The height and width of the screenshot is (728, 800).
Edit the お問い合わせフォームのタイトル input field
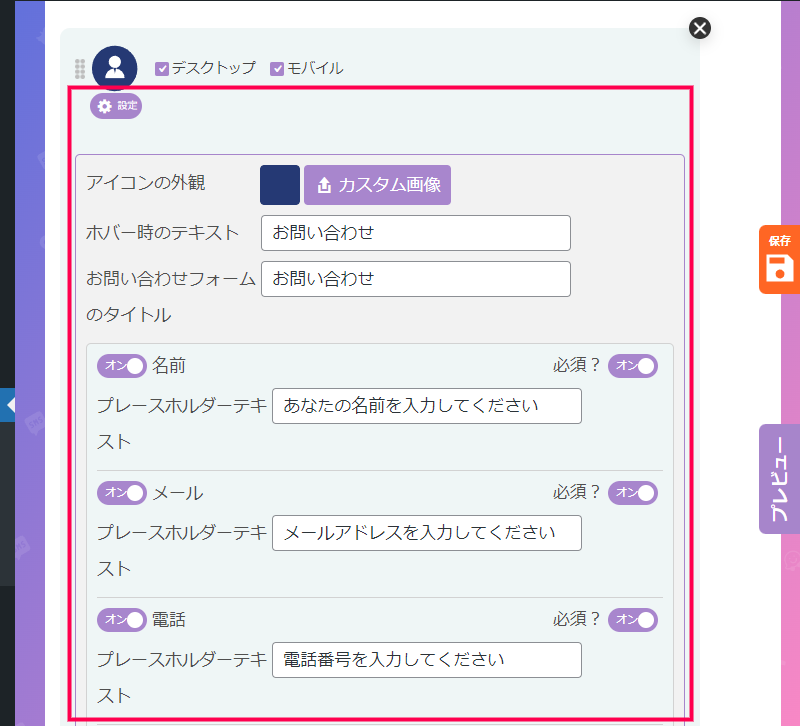(x=416, y=279)
